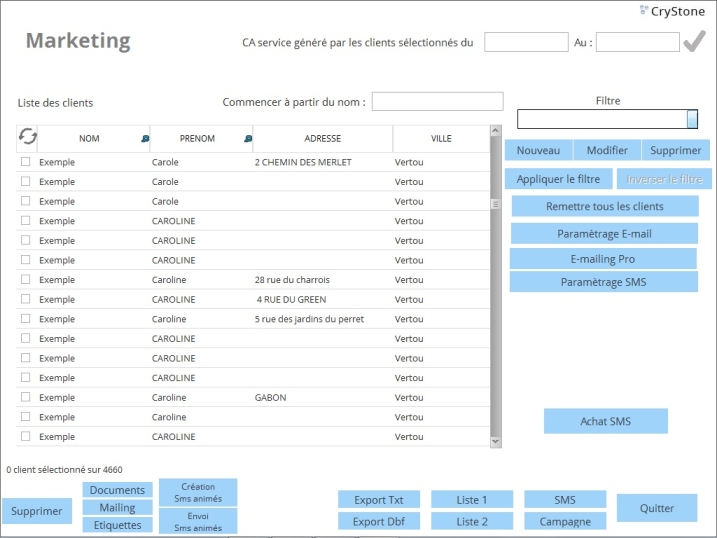Sort by the ADRESSE column header
This screenshot has width=717, height=538.
[x=322, y=139]
